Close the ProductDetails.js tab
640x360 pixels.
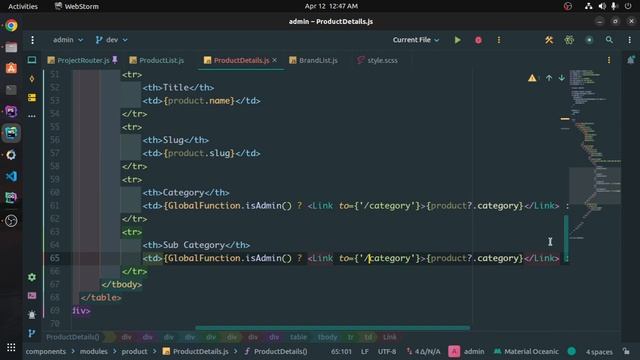[x=275, y=60]
